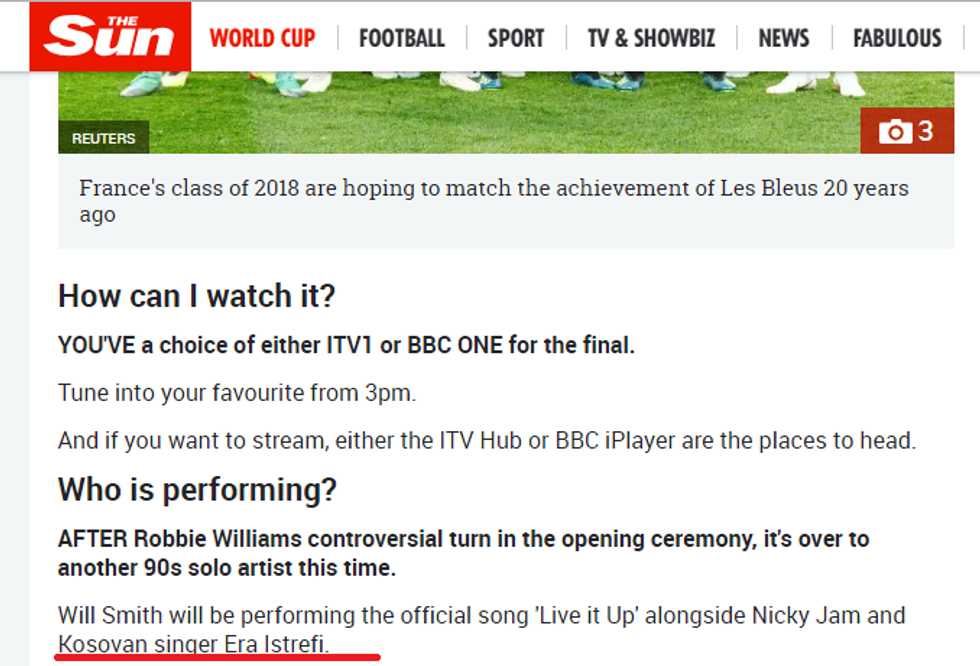Click the 'How can I watch it?' heading
Viewport: 980px width, 666px height.
[x=196, y=296]
